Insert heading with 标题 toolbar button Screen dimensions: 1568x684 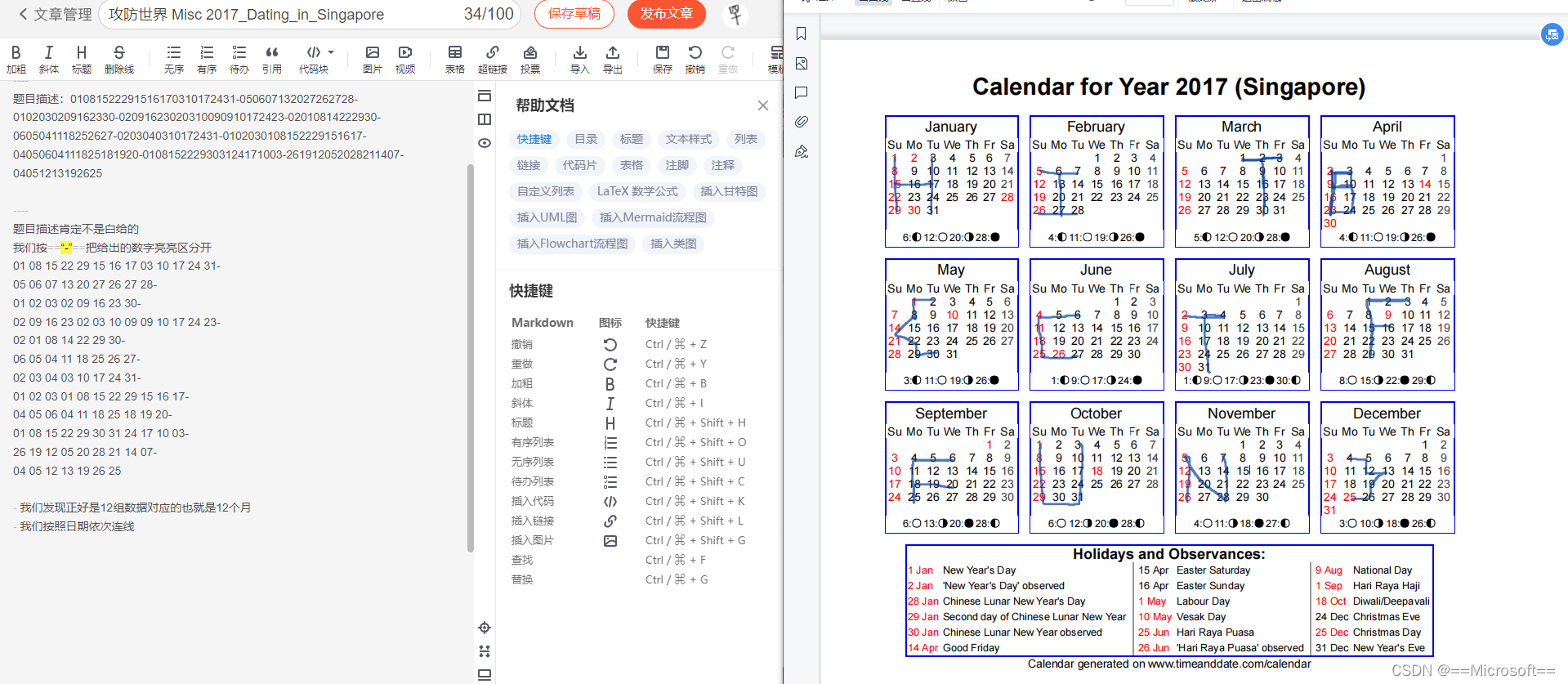[x=82, y=60]
